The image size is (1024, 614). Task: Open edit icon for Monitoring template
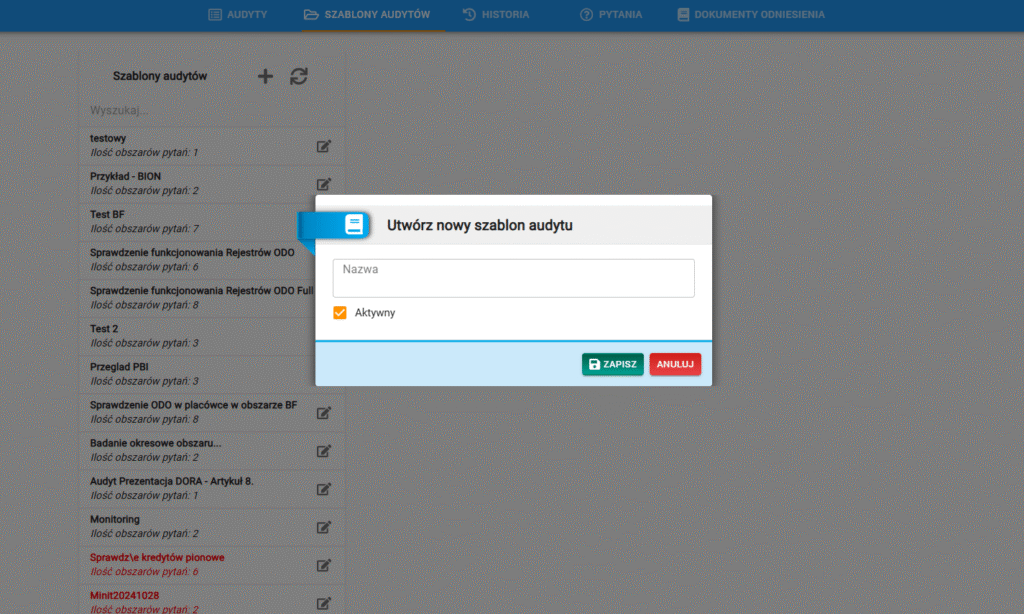coord(323,527)
